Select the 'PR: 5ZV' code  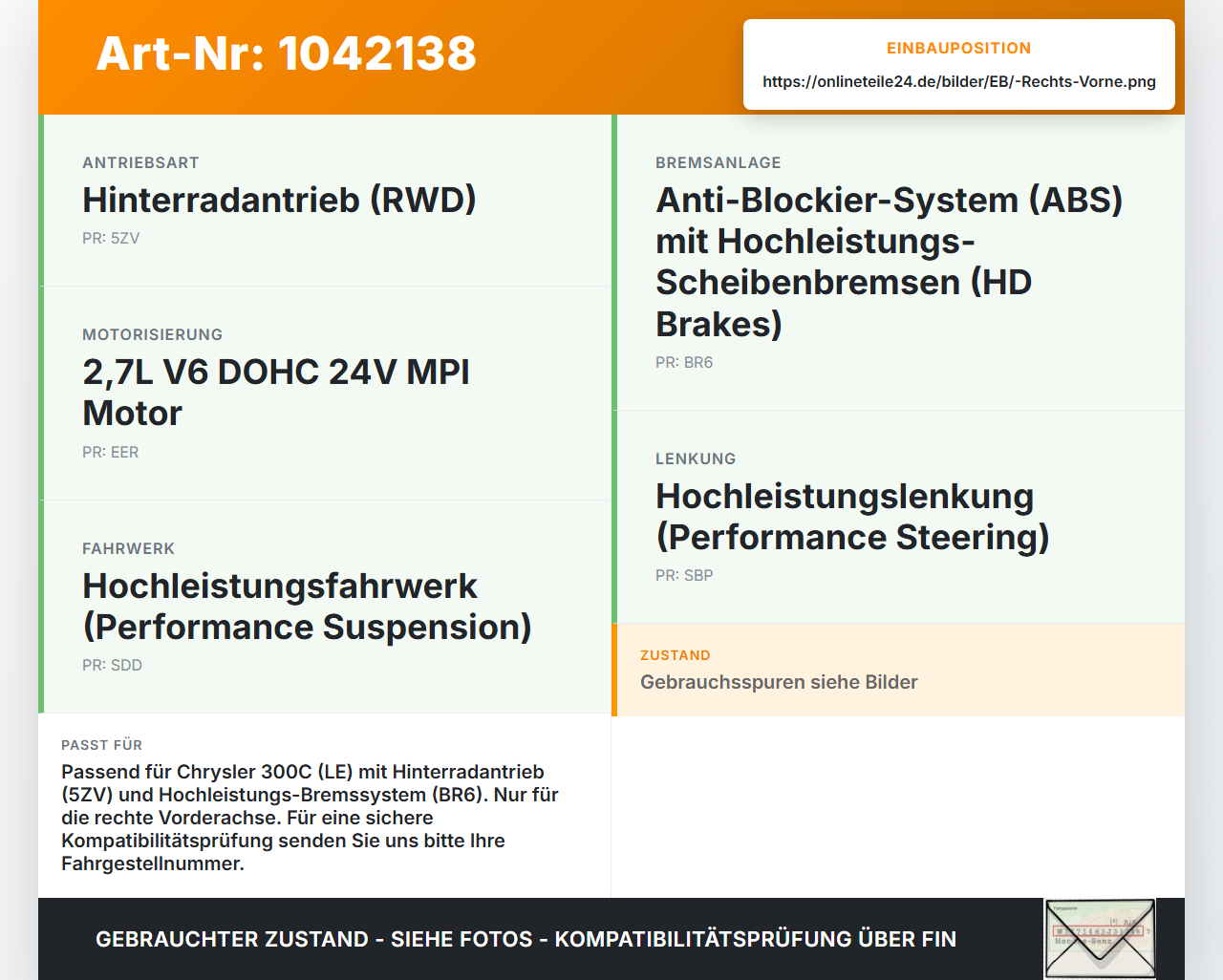[111, 238]
